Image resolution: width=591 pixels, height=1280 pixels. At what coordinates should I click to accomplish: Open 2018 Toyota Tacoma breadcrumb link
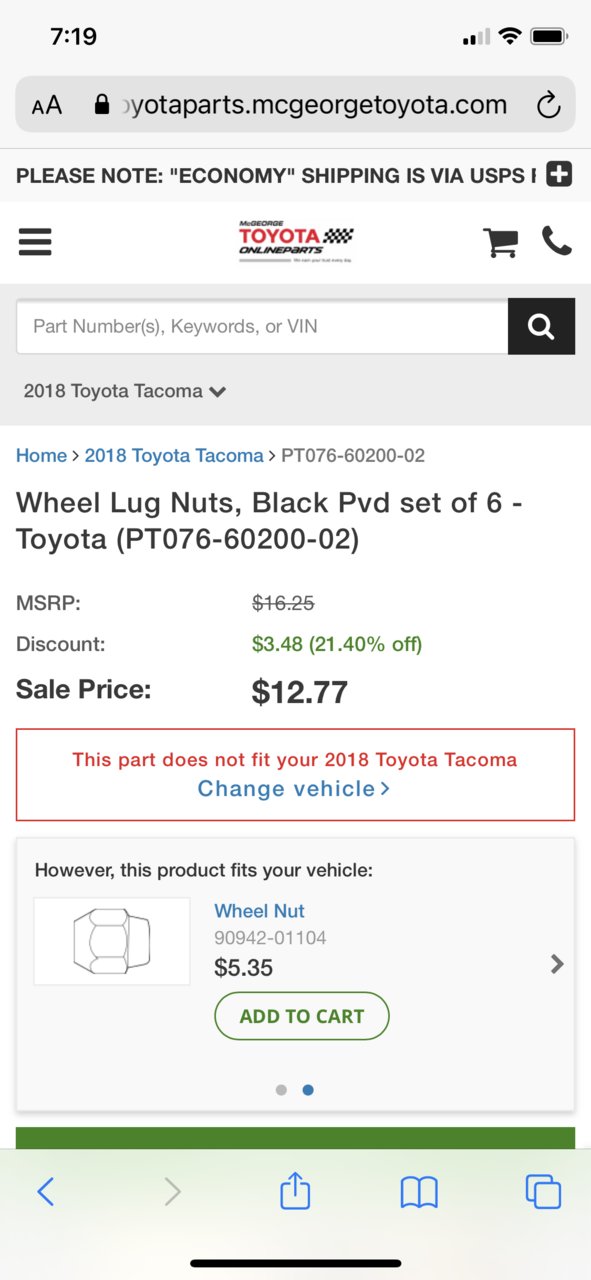pyautogui.click(x=174, y=456)
